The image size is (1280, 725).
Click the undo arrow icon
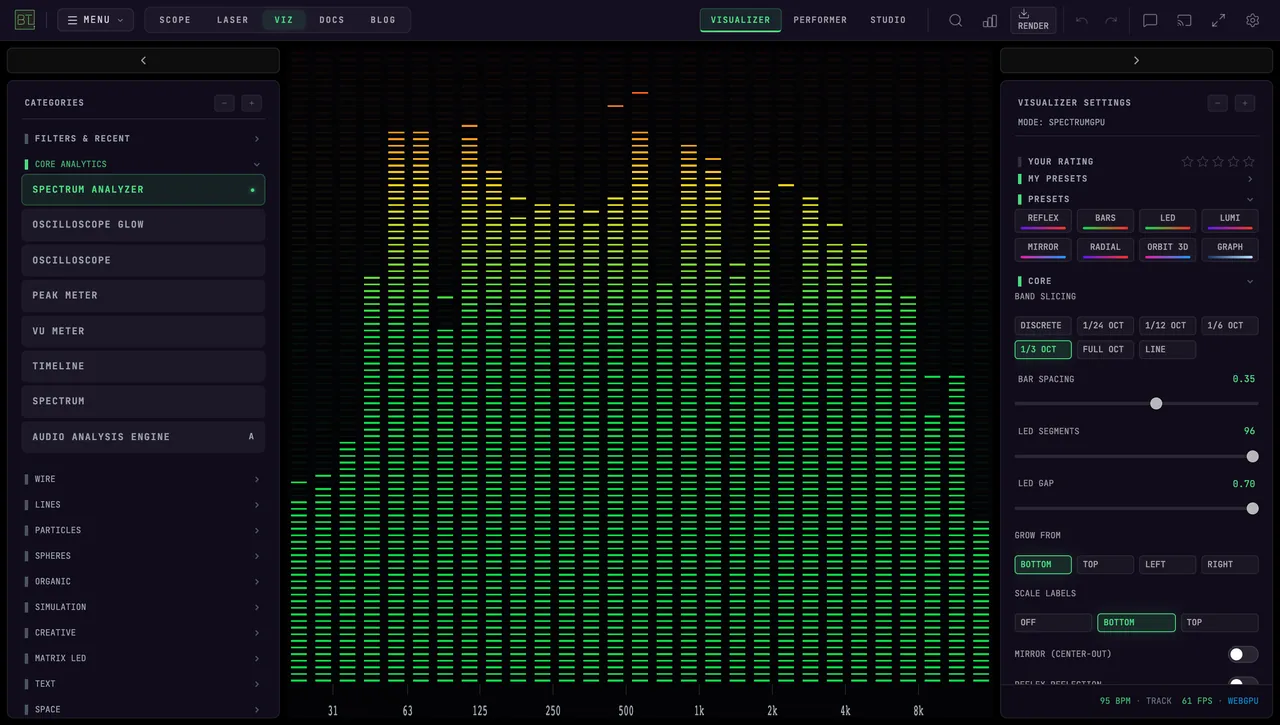pyautogui.click(x=1082, y=20)
